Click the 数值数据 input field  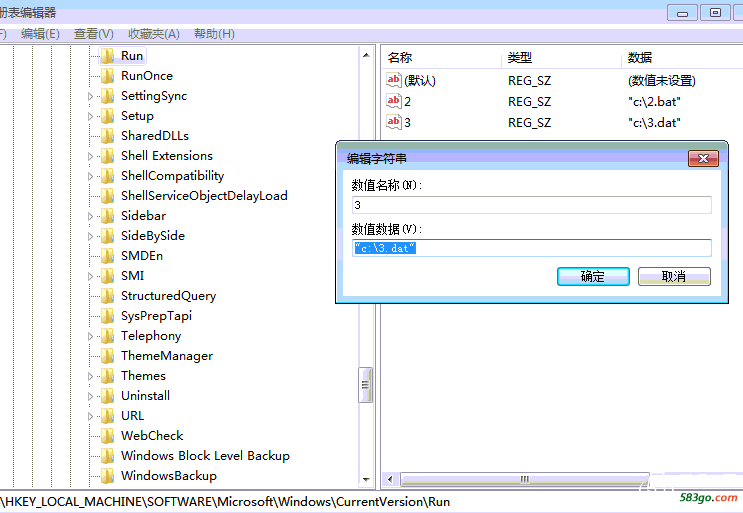point(531,248)
